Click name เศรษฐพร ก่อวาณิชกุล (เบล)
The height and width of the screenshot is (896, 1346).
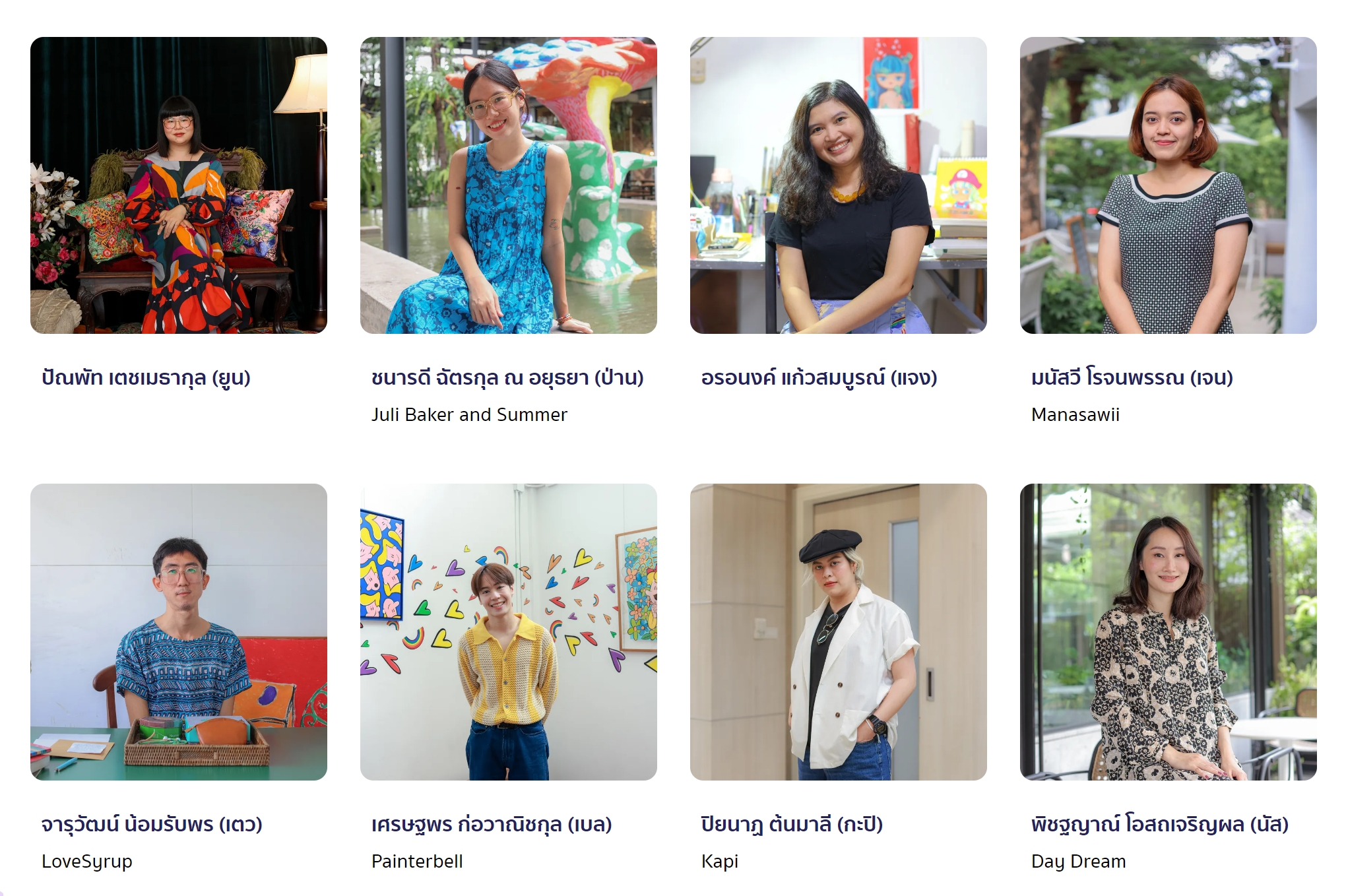[492, 825]
